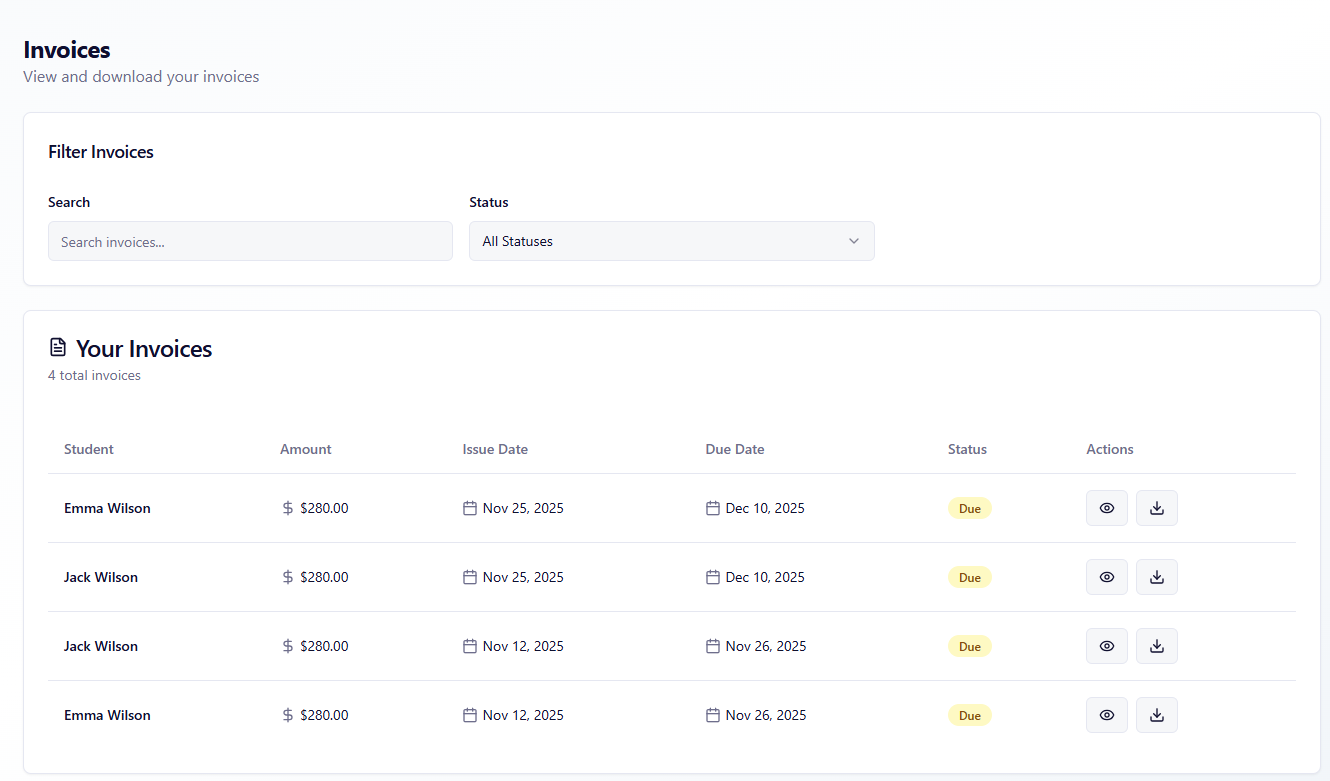The image size is (1330, 781).
Task: Sort by the Student column header
Action: click(x=88, y=449)
